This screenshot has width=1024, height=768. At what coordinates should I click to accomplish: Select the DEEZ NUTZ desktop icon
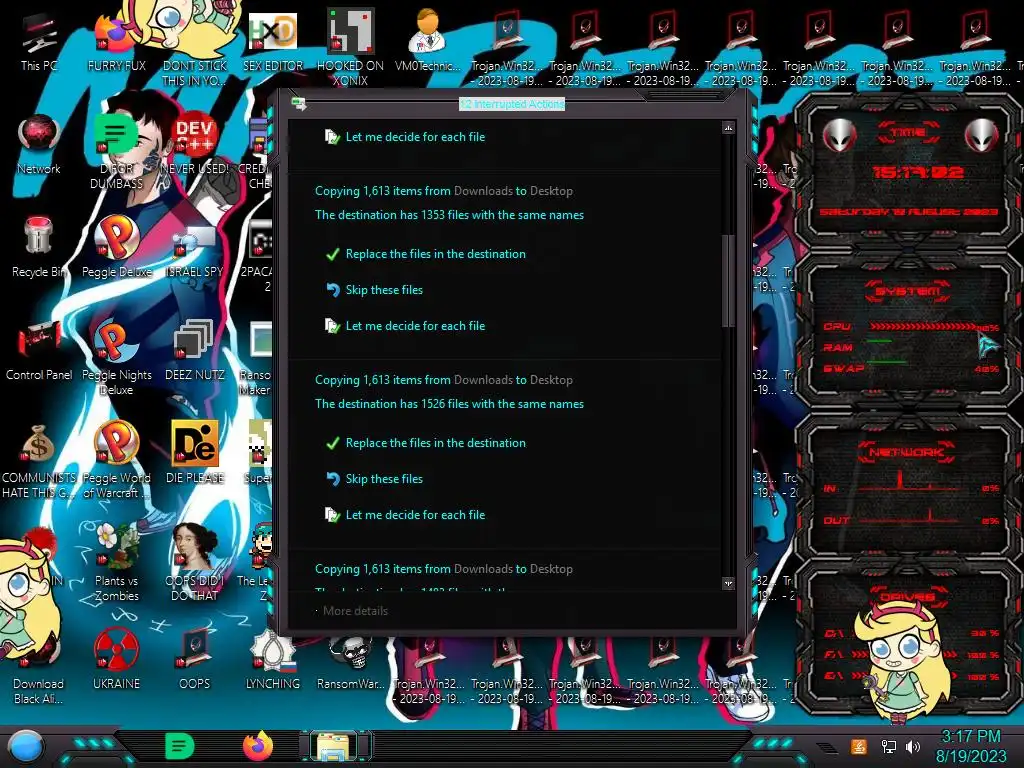194,351
